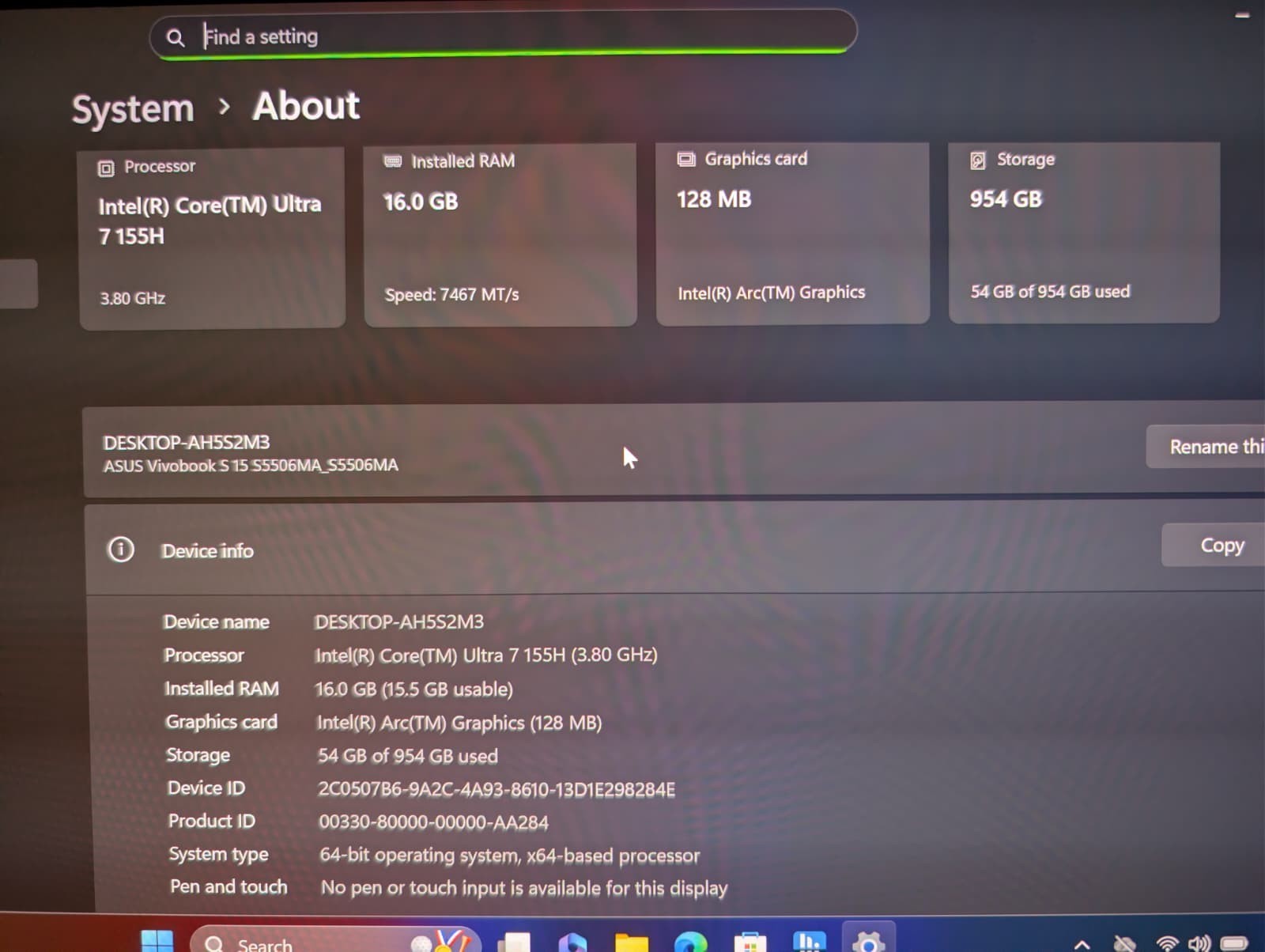Click '954 GB' value in Storage tile

(x=1006, y=198)
